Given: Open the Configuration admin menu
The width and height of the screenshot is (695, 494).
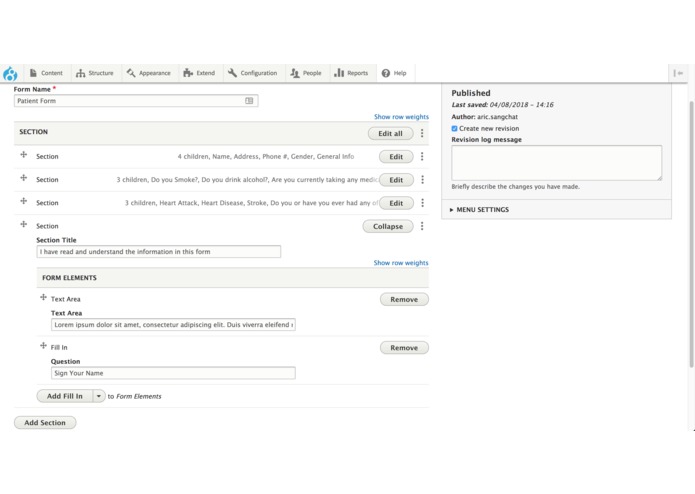Looking at the screenshot, I should coord(252,73).
